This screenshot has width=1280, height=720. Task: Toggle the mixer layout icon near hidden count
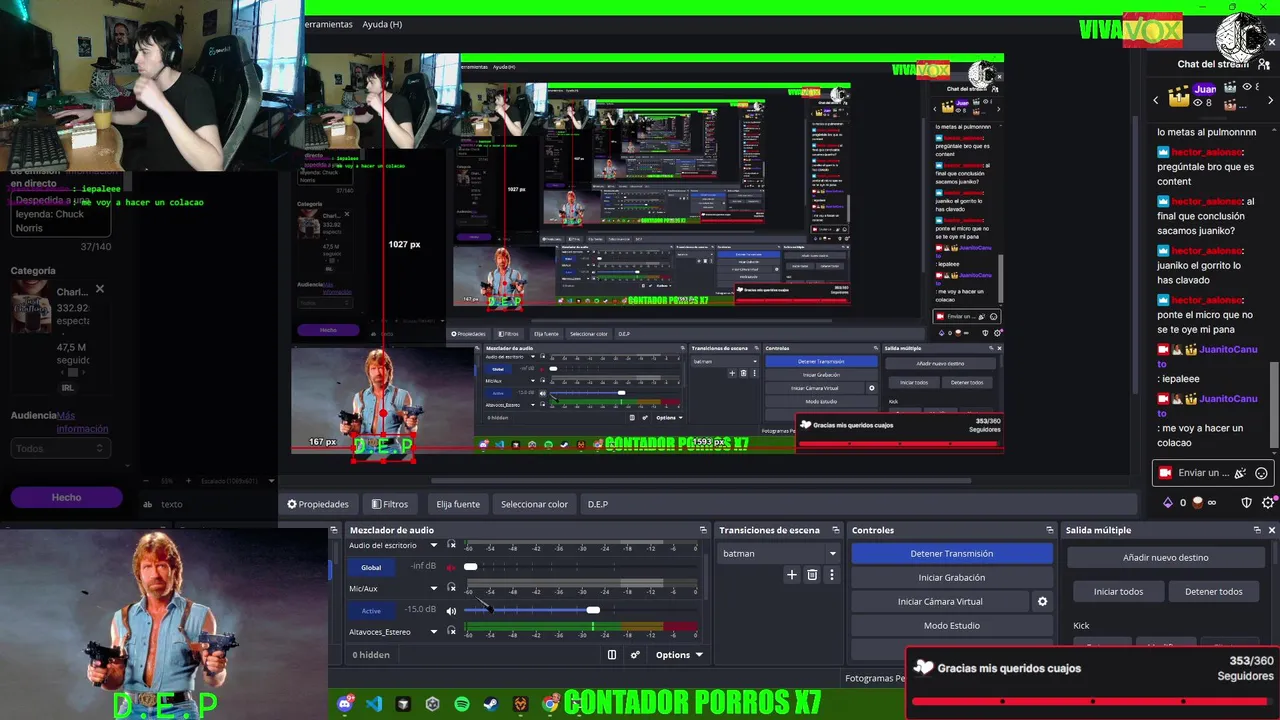[x=612, y=655]
